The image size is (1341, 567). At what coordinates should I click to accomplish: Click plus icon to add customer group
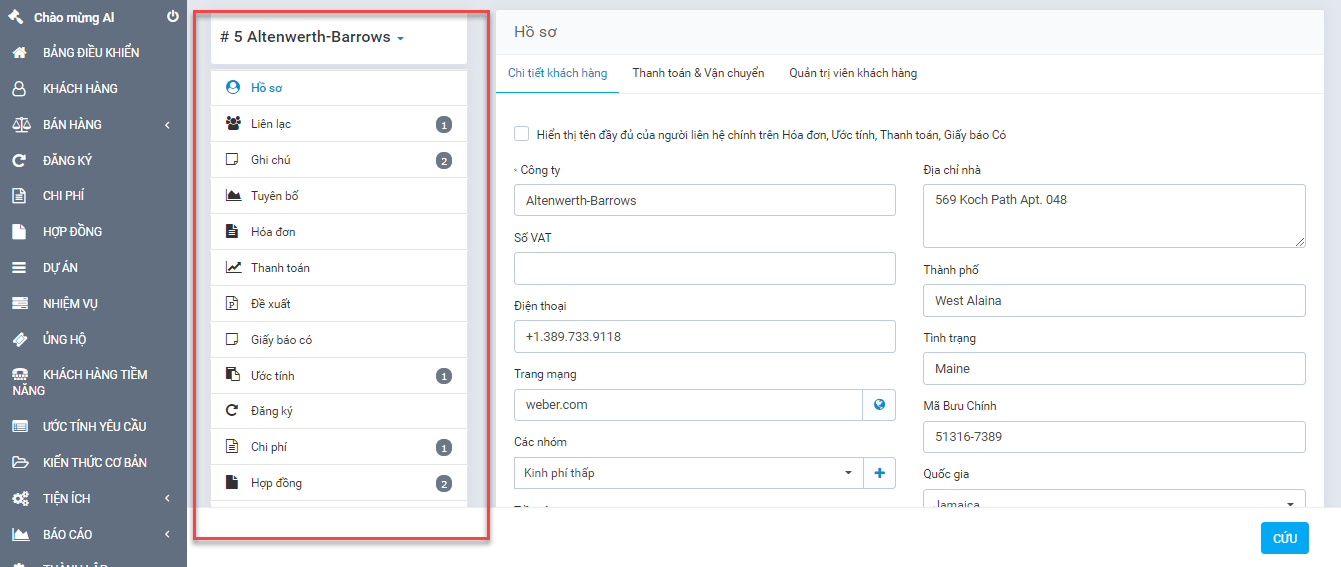click(879, 473)
